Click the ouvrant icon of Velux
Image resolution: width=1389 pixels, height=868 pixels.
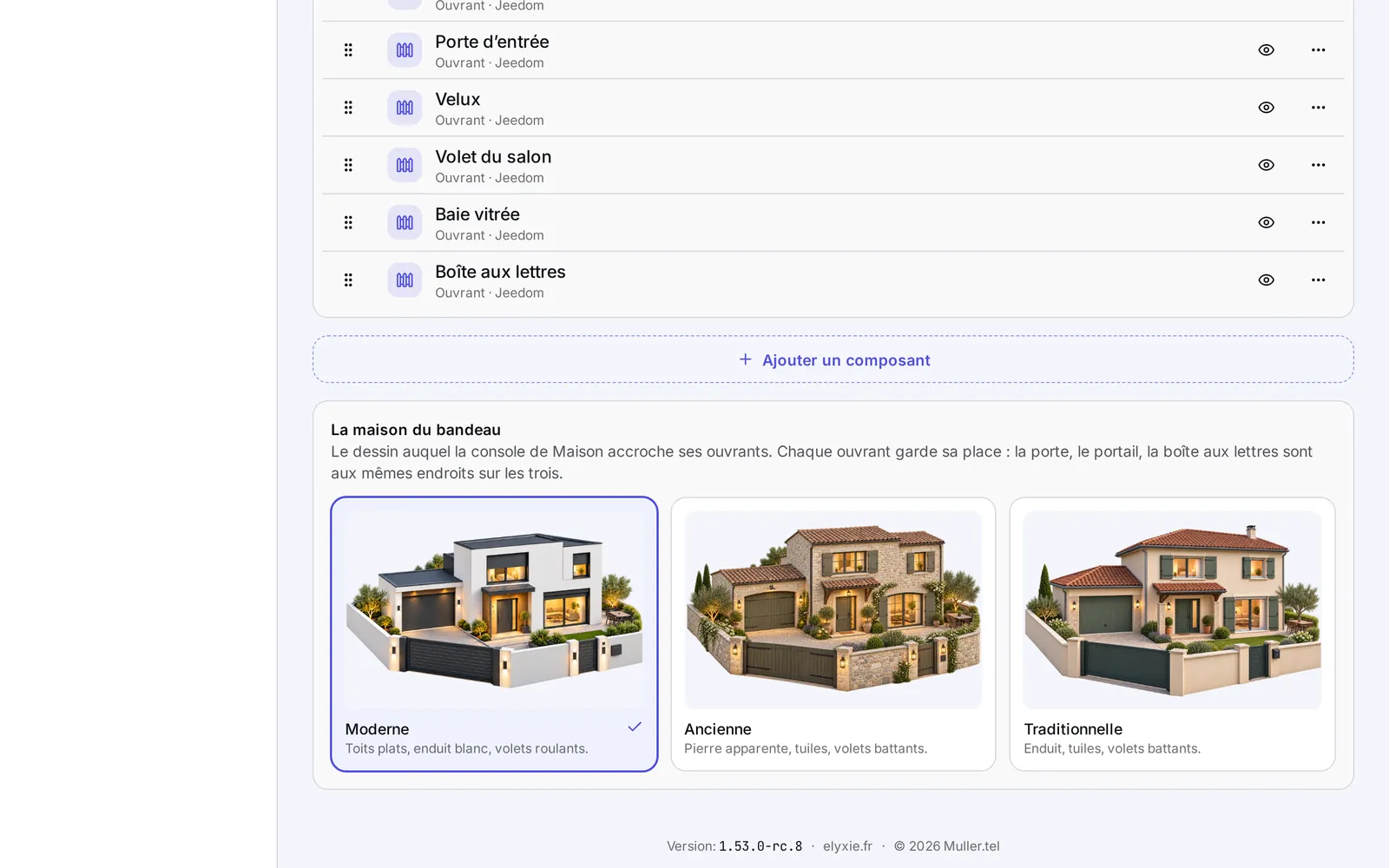(x=405, y=108)
